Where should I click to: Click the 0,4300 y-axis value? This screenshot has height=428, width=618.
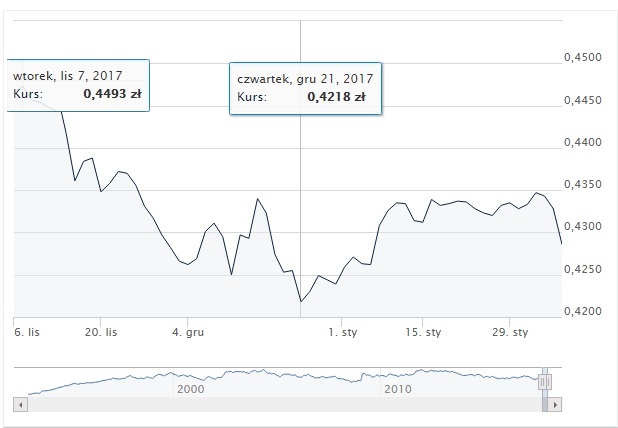[x=583, y=226]
